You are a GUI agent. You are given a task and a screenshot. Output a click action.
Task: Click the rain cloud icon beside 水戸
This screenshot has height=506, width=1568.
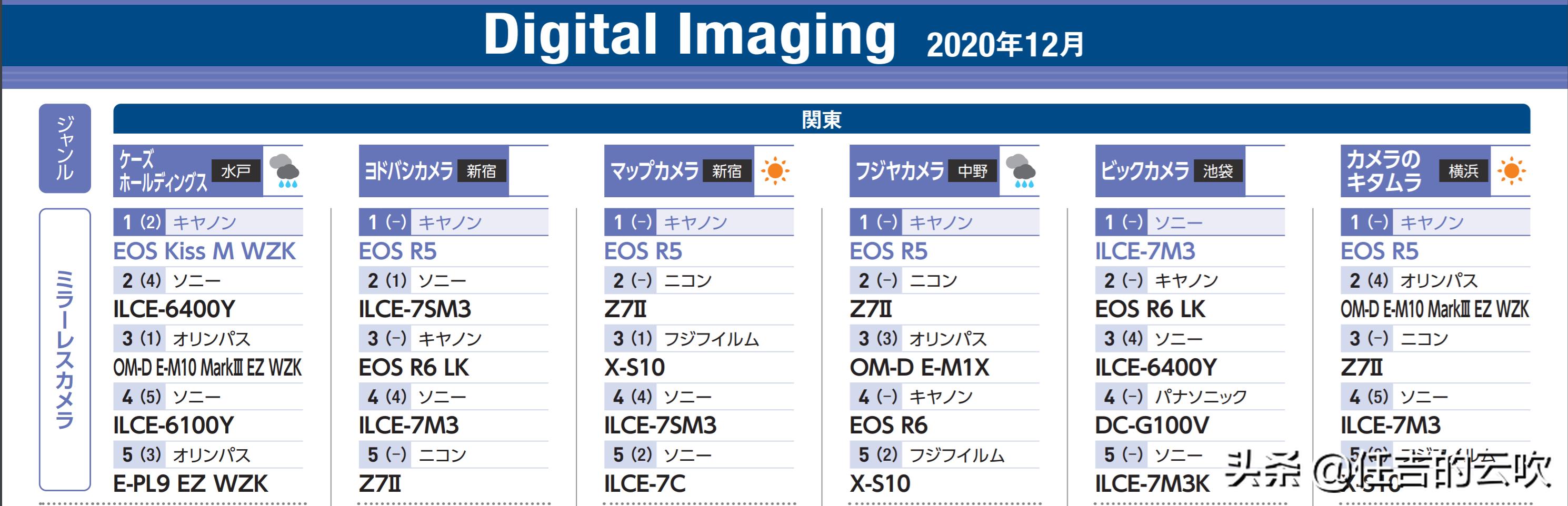[x=284, y=171]
